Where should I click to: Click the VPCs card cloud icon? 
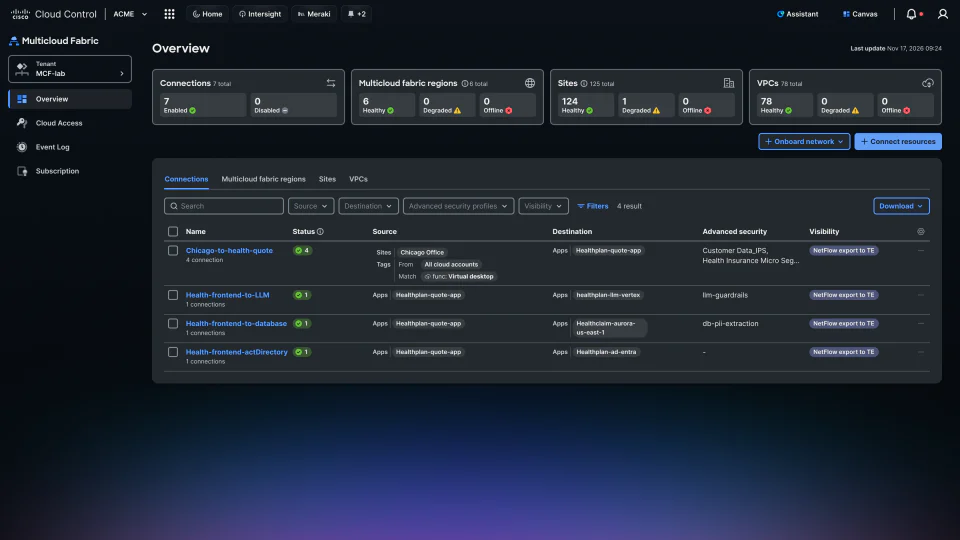tap(928, 83)
